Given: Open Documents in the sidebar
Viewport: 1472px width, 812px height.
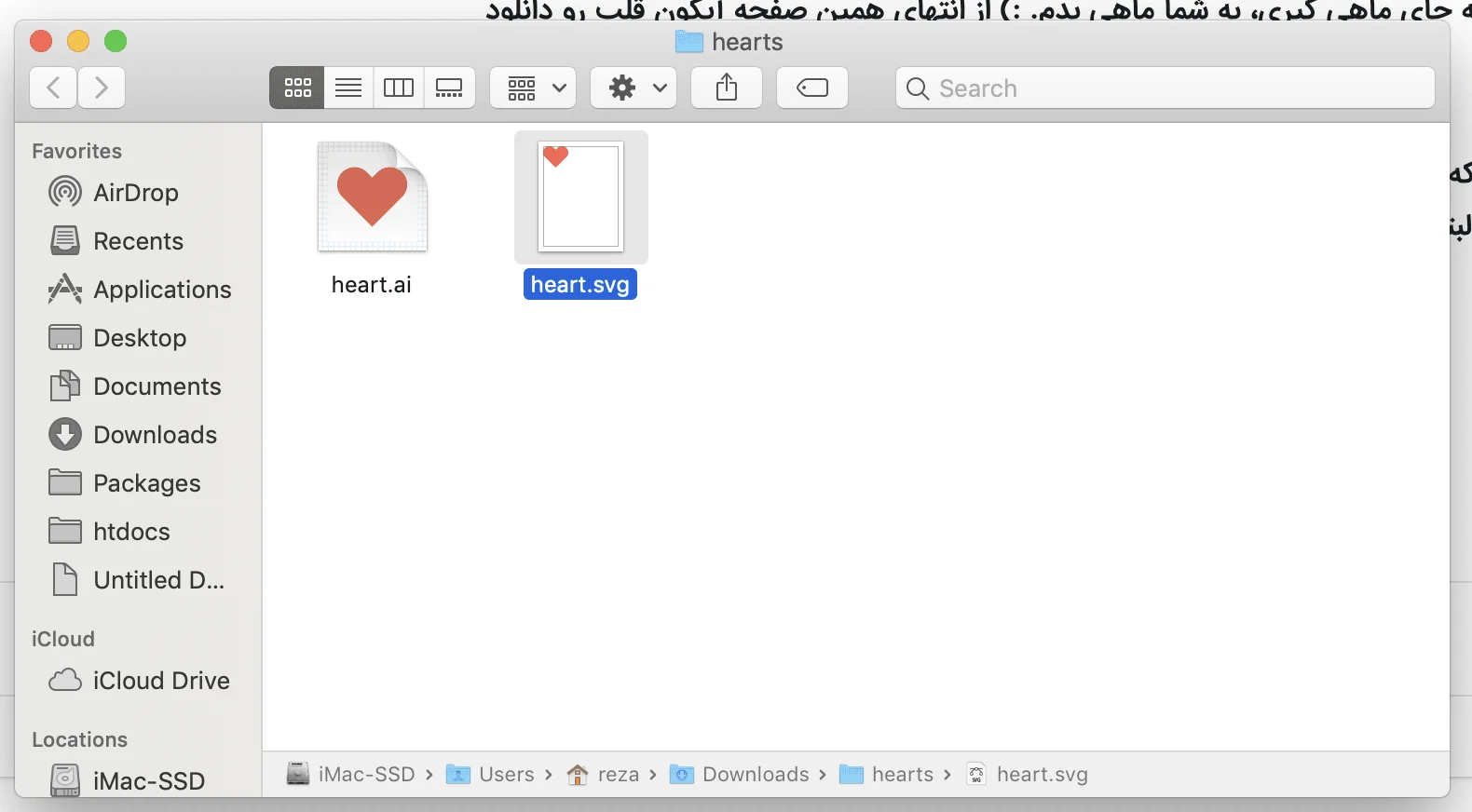Looking at the screenshot, I should tap(135, 386).
